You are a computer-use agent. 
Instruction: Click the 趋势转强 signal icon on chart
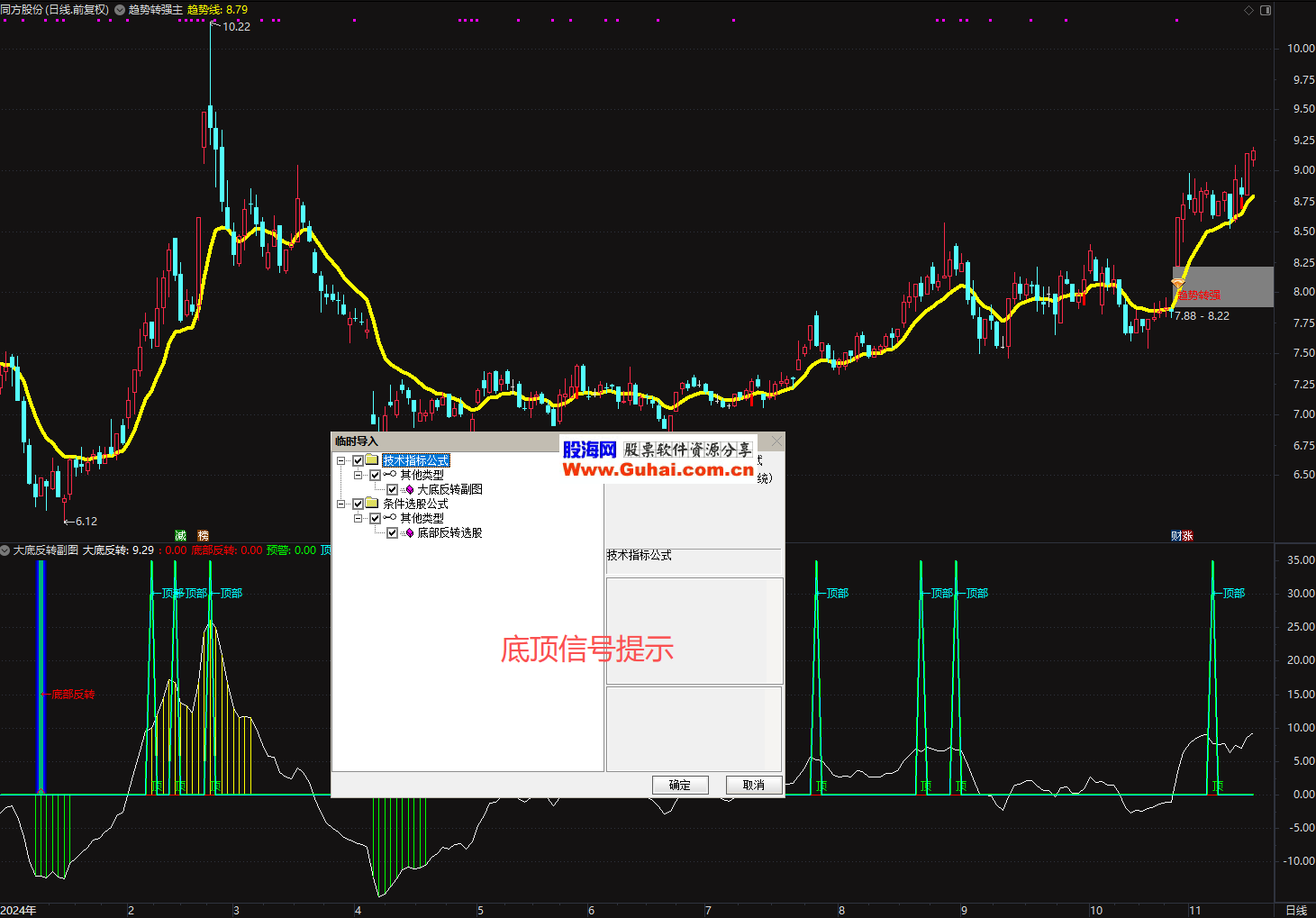pyautogui.click(x=1177, y=284)
